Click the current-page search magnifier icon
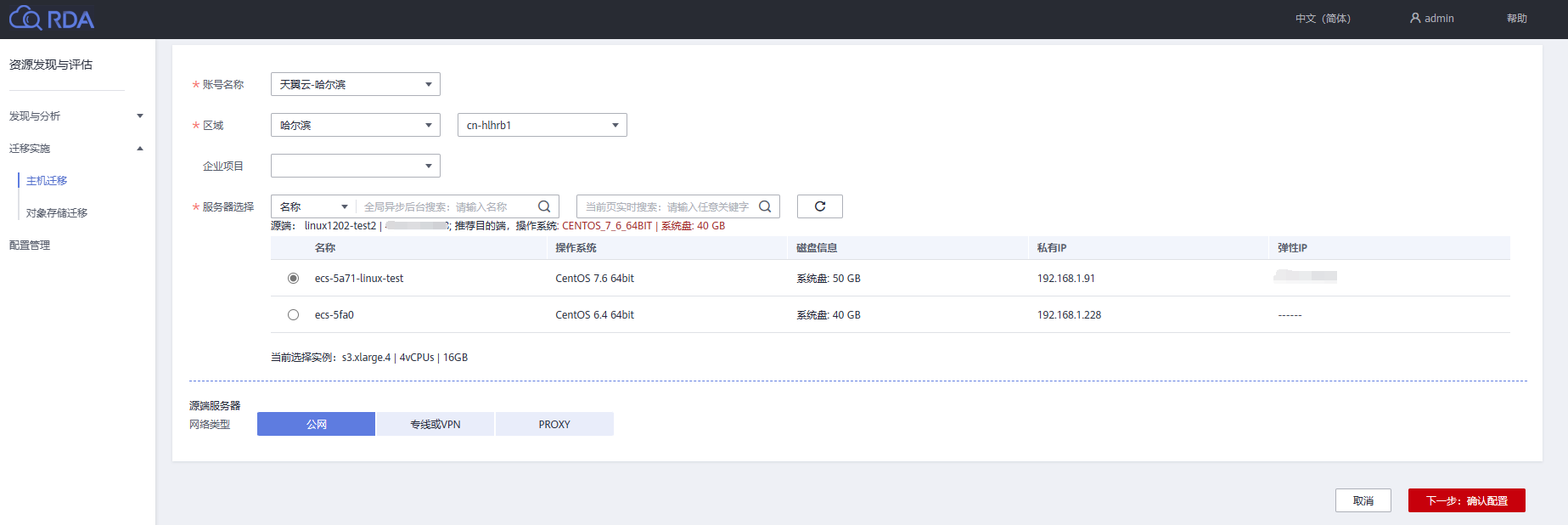This screenshot has height=525, width=1568. click(765, 206)
